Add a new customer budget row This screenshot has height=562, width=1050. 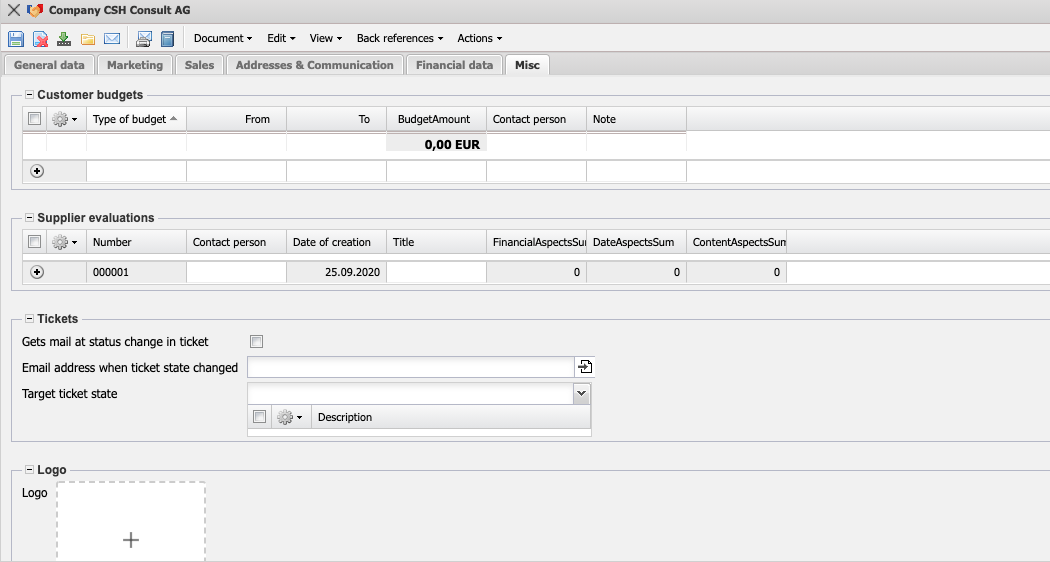coord(37,171)
